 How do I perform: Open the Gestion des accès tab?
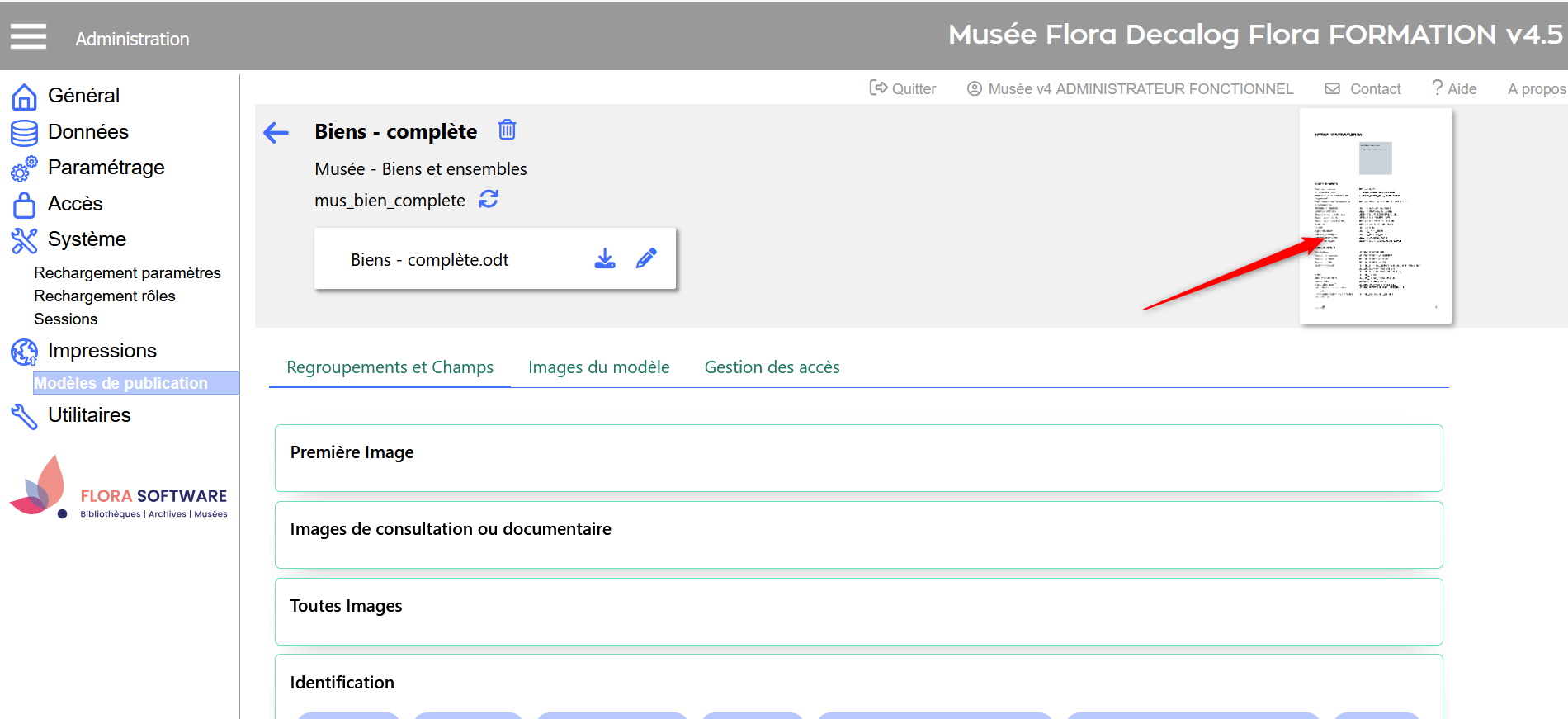(x=772, y=367)
